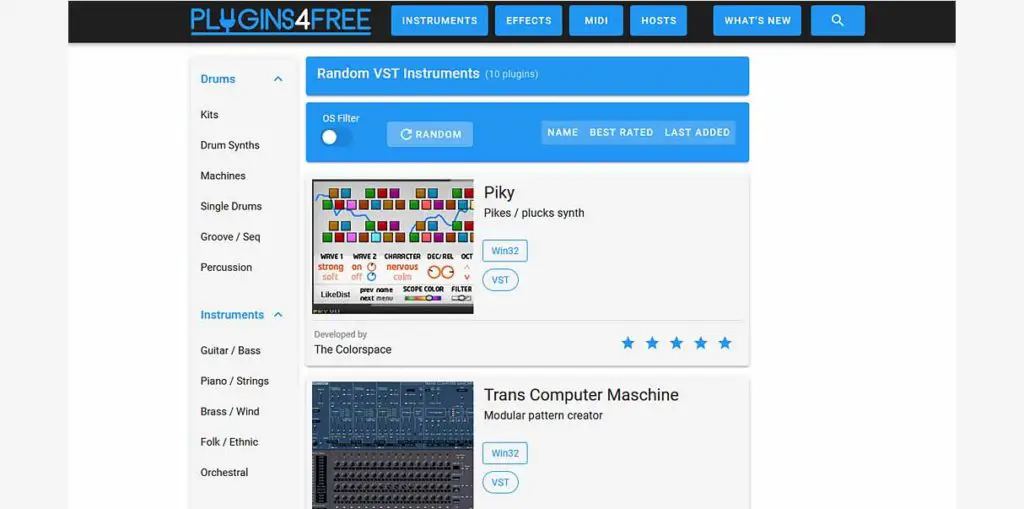Click the Trans Computer Maschine title
The width and height of the screenshot is (1024, 509).
click(x=581, y=395)
